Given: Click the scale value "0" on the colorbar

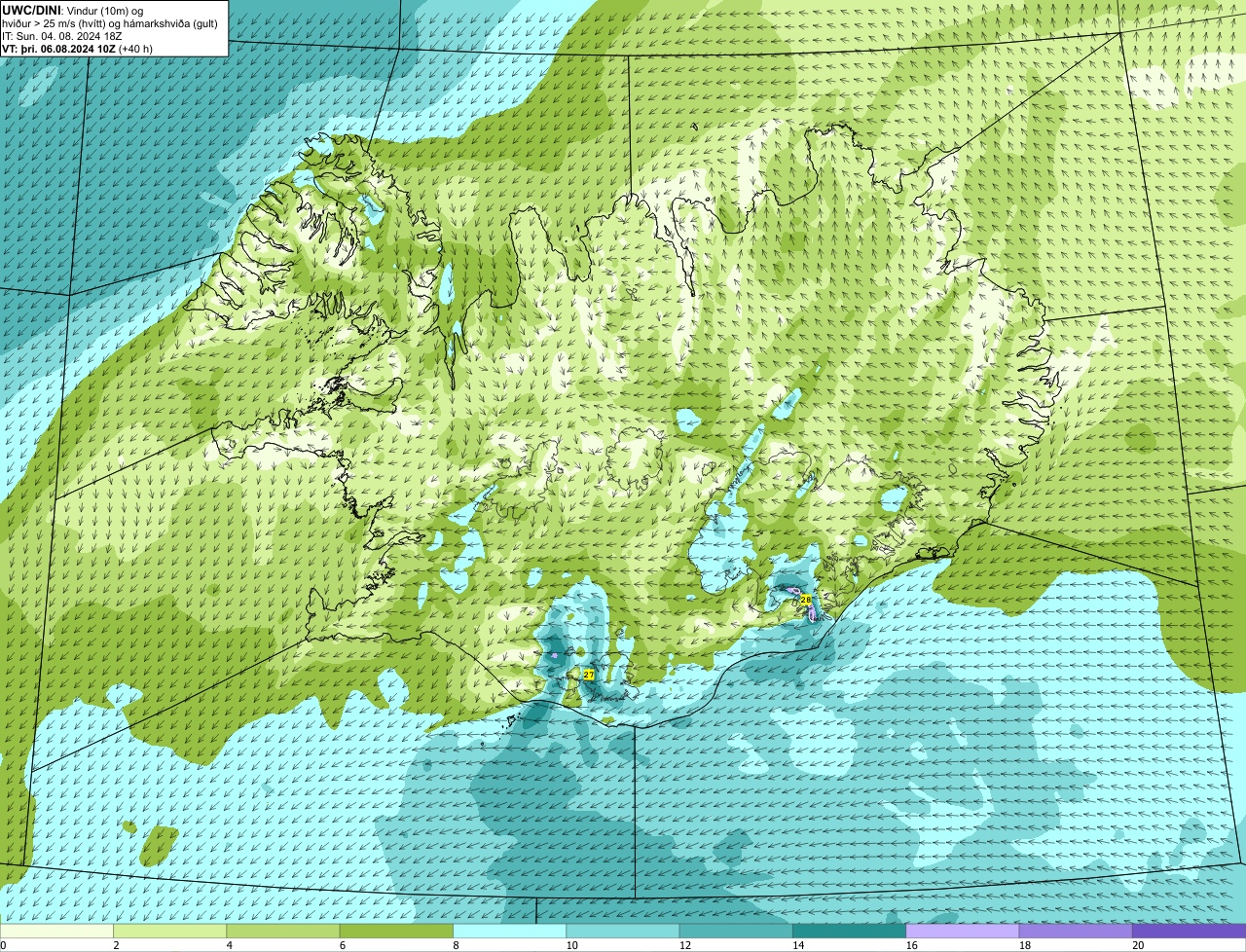Looking at the screenshot, I should tap(3, 945).
